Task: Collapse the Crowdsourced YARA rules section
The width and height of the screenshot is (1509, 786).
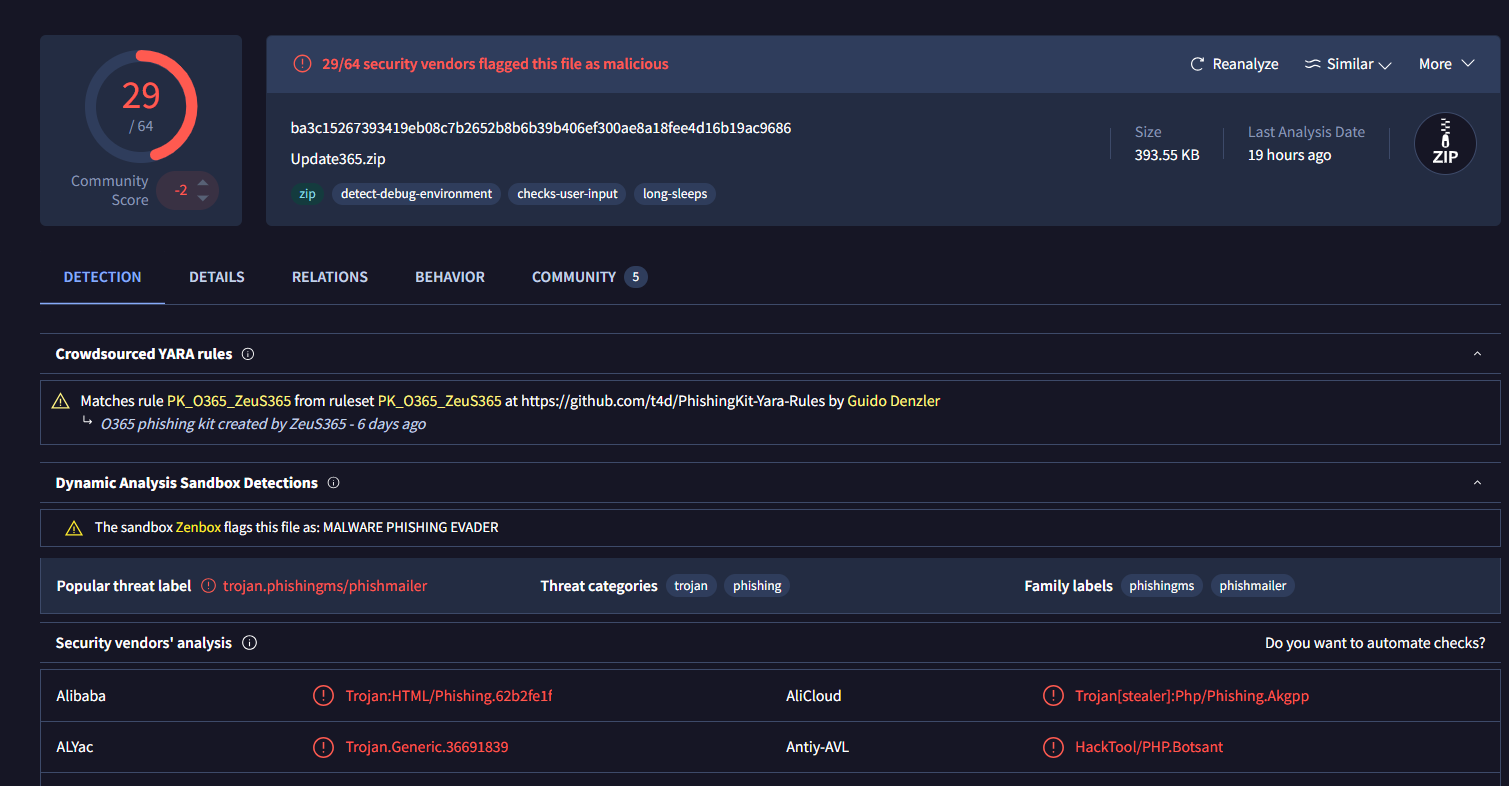Action: (1477, 354)
